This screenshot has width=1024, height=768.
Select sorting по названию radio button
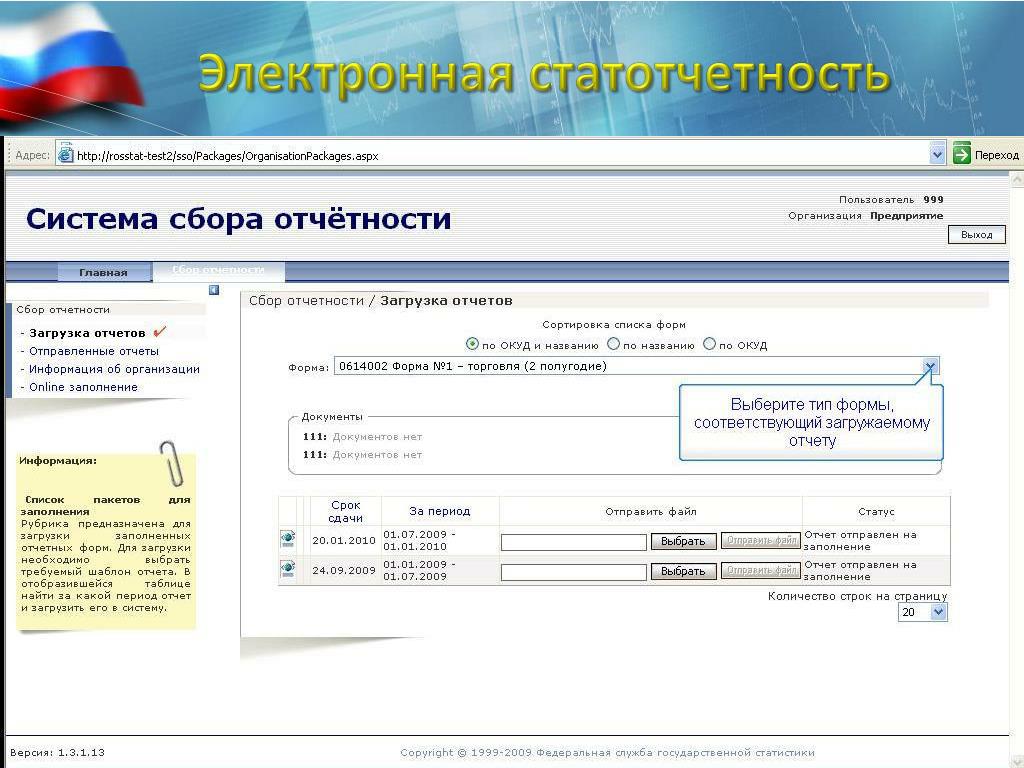click(613, 344)
